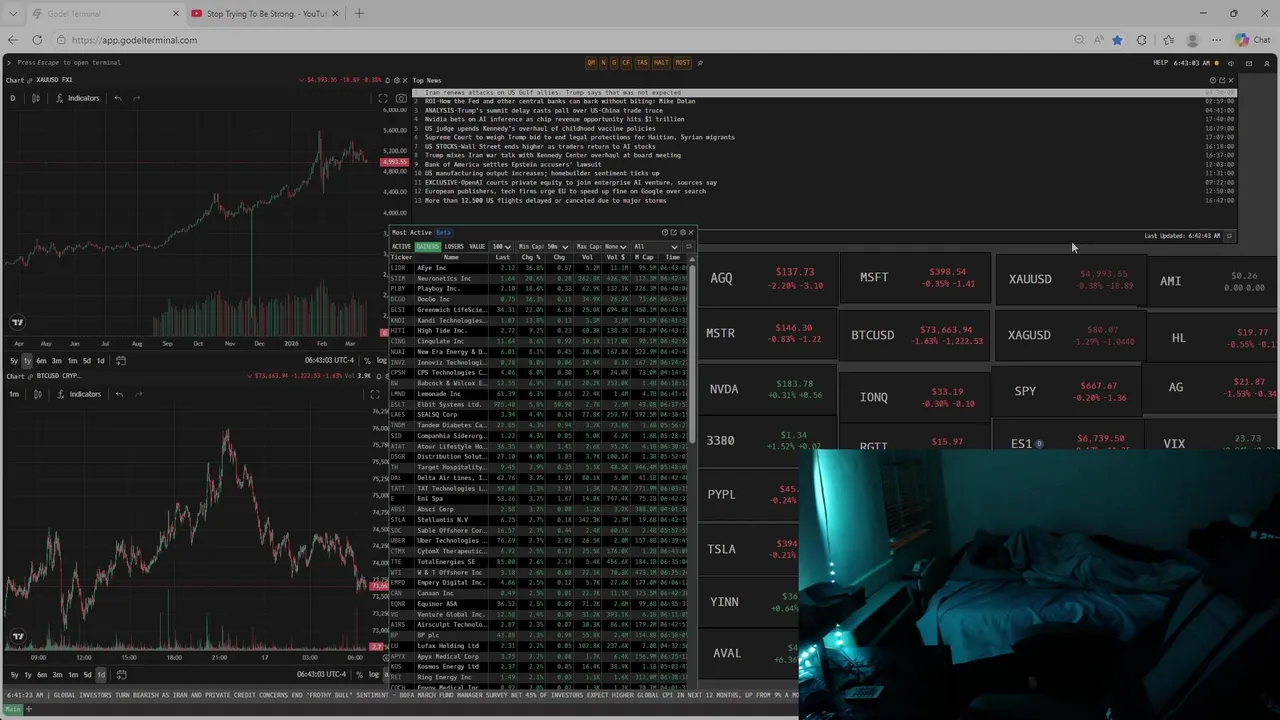This screenshot has width=1280, height=720.
Task: Open the 100 count dropdown
Action: tap(502, 247)
